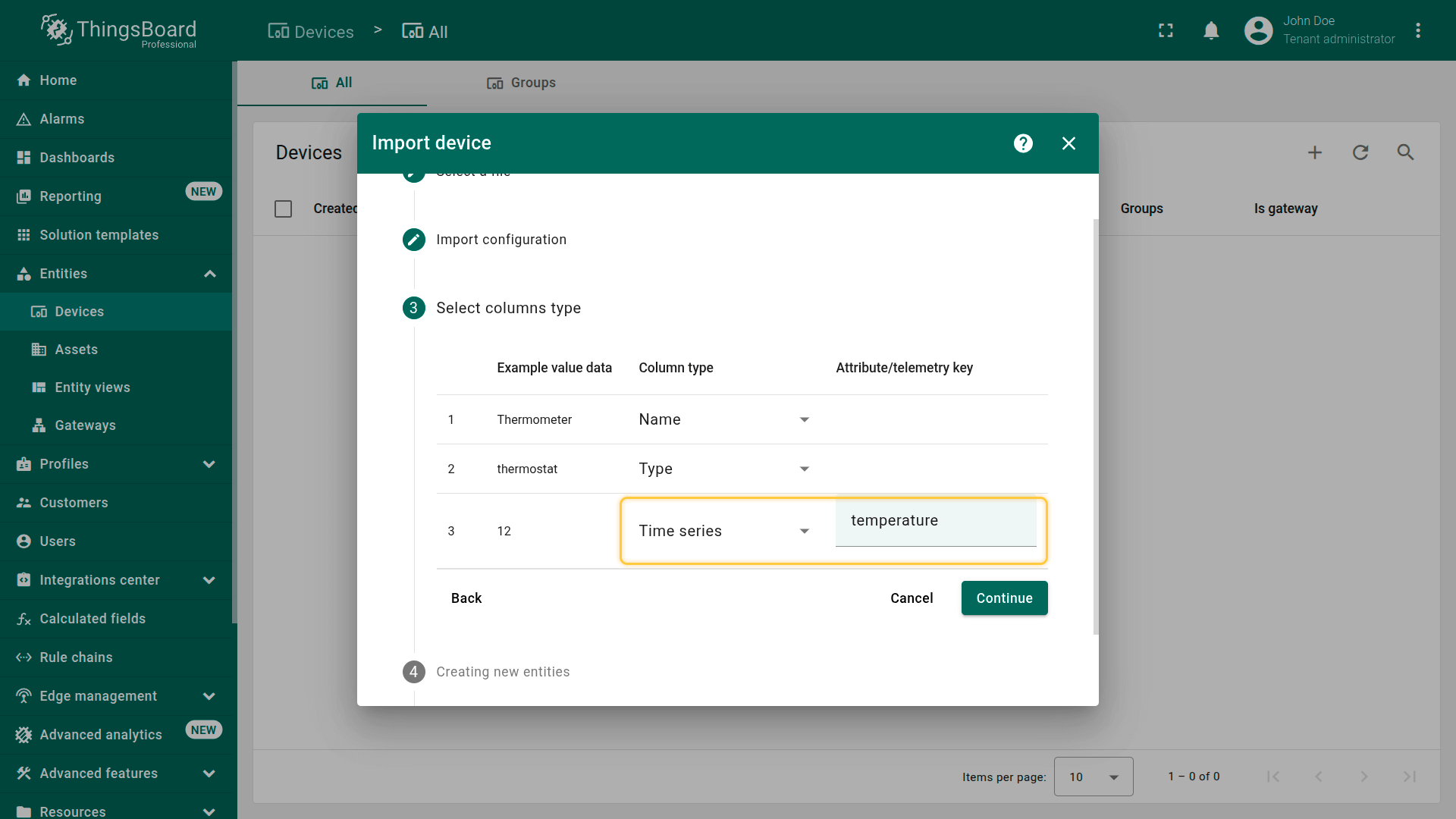Toggle fullscreen mode icon

click(1166, 30)
